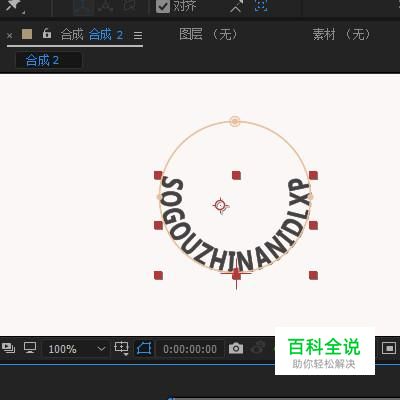Click the 0:00:00:00 timecode field
Screen dimensions: 400x400
click(x=190, y=349)
